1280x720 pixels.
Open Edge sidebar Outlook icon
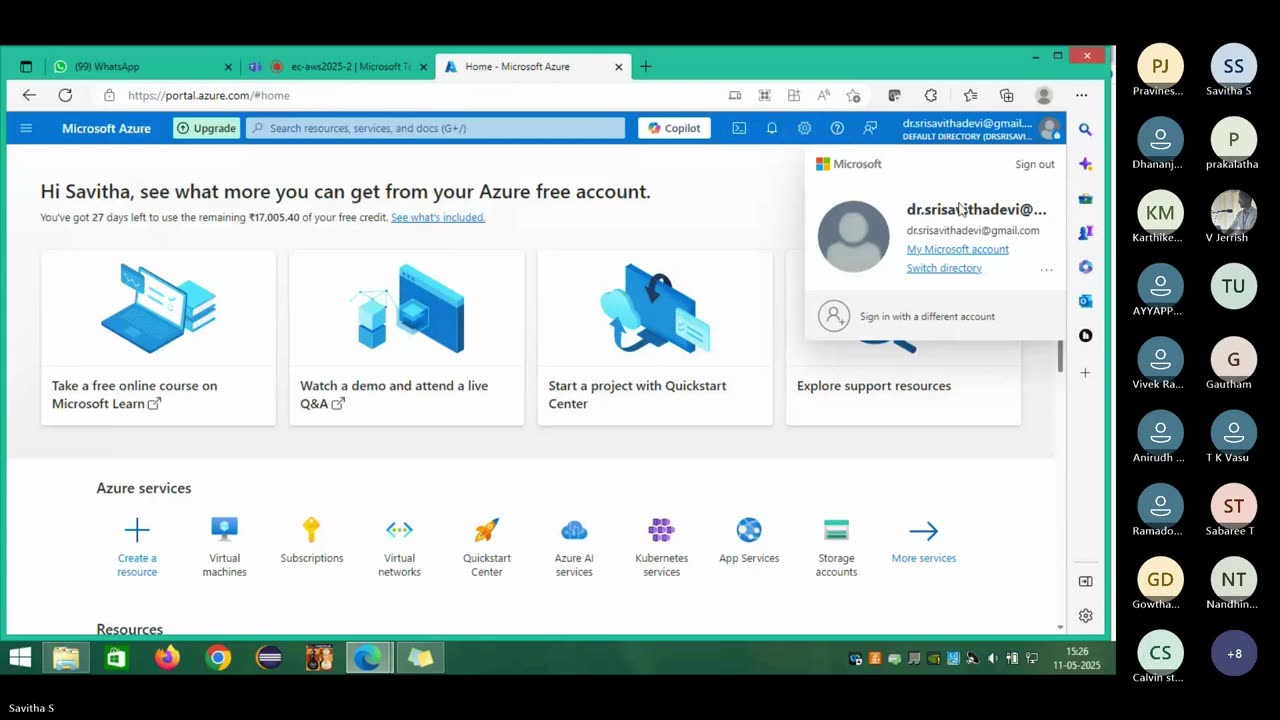(1085, 301)
